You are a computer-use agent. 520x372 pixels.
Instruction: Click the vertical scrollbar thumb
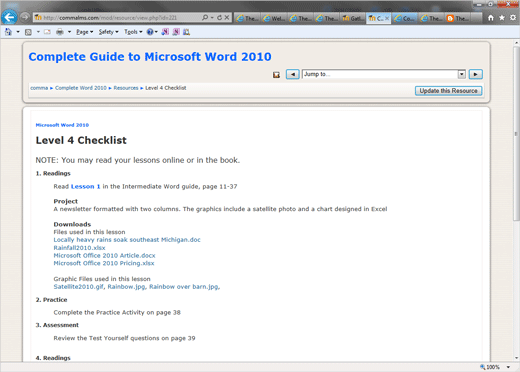tap(516, 133)
